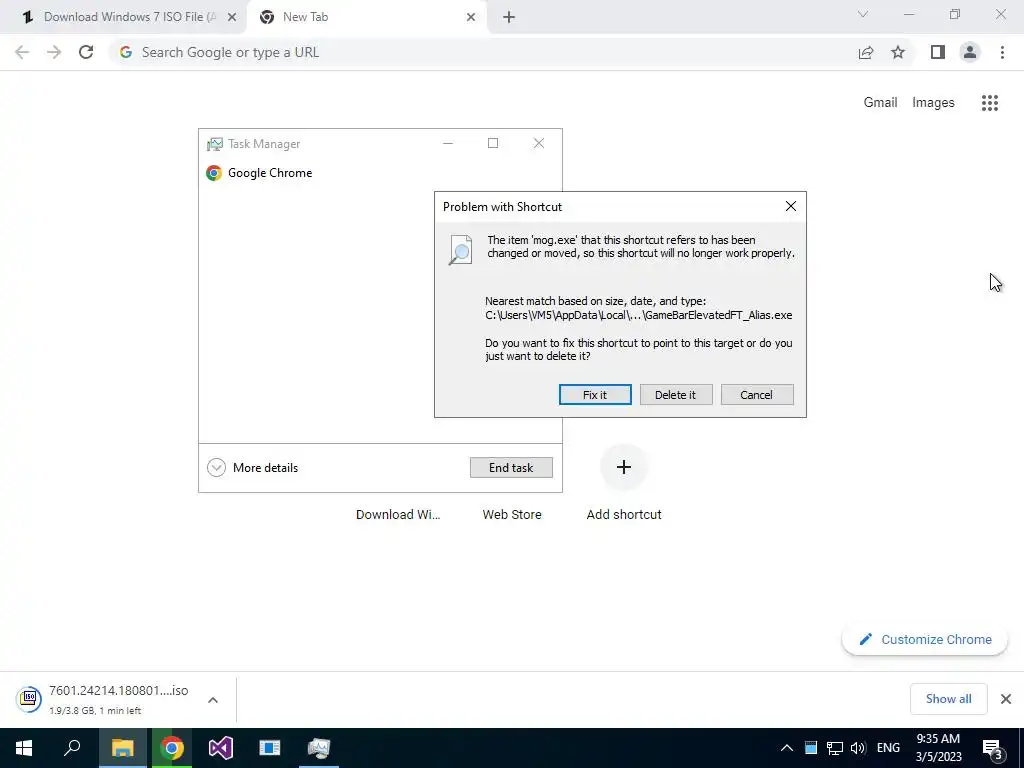Share this page using the share icon

point(866,52)
